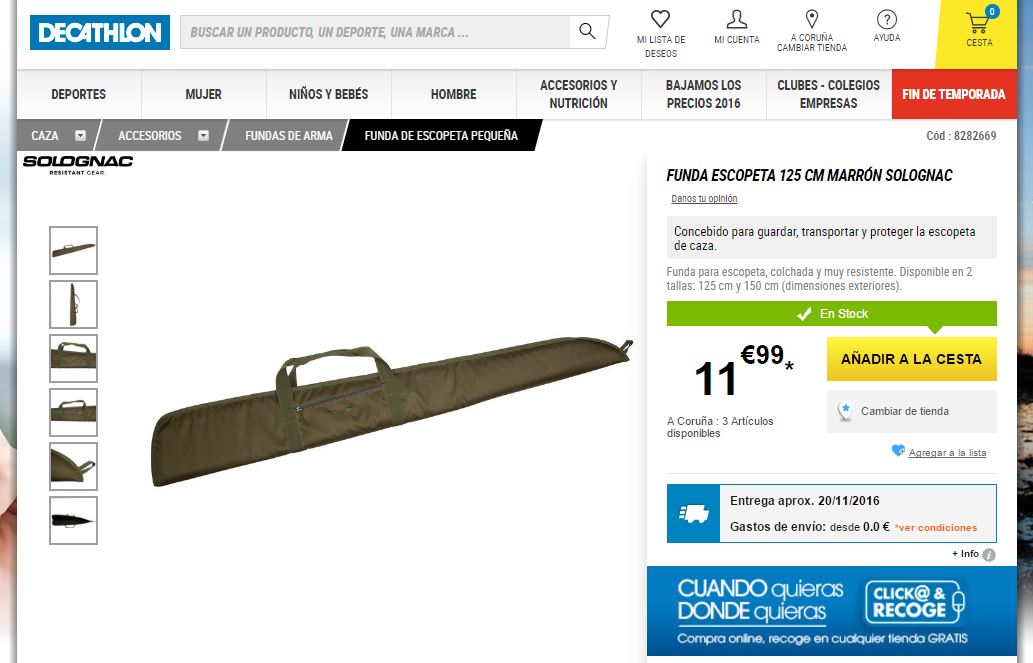Image resolution: width=1033 pixels, height=663 pixels.
Task: Open the shopping cart Cesta icon
Action: (x=978, y=23)
